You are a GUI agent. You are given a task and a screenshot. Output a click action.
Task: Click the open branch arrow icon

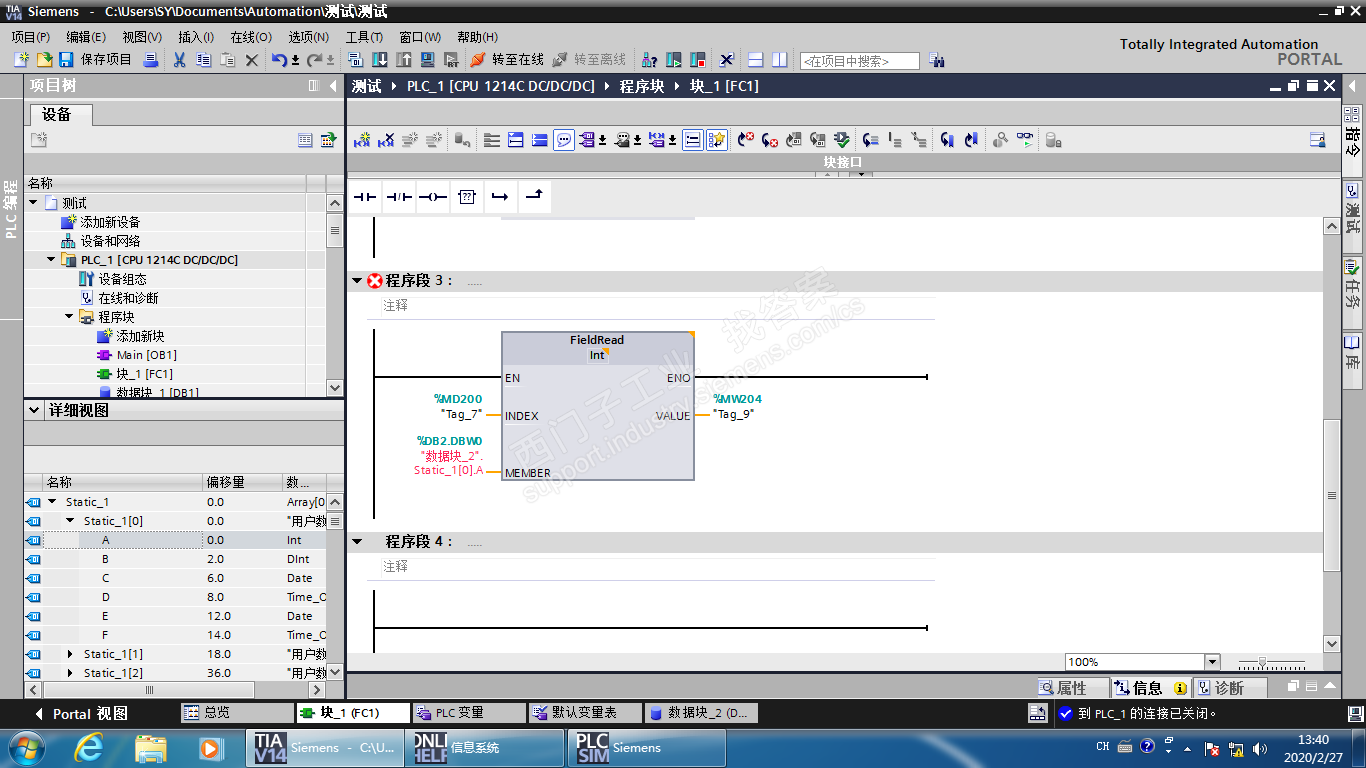500,197
